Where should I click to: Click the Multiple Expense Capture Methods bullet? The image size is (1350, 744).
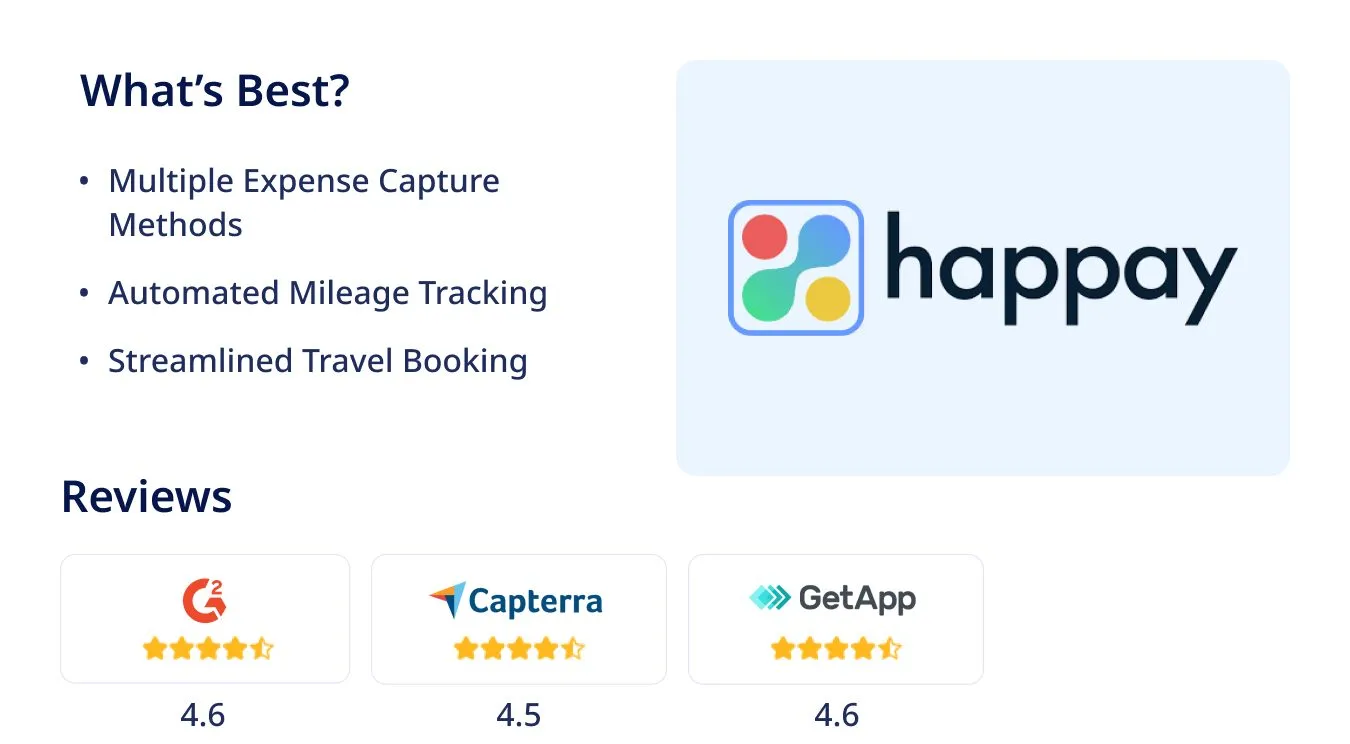(304, 203)
